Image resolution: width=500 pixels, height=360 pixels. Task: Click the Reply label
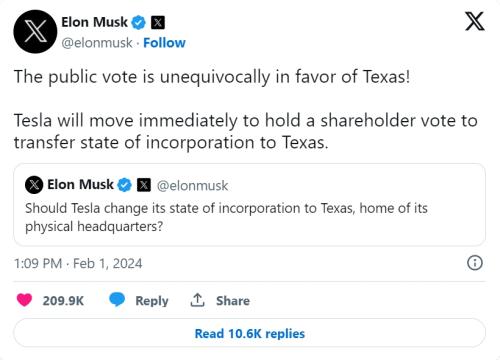tap(152, 301)
